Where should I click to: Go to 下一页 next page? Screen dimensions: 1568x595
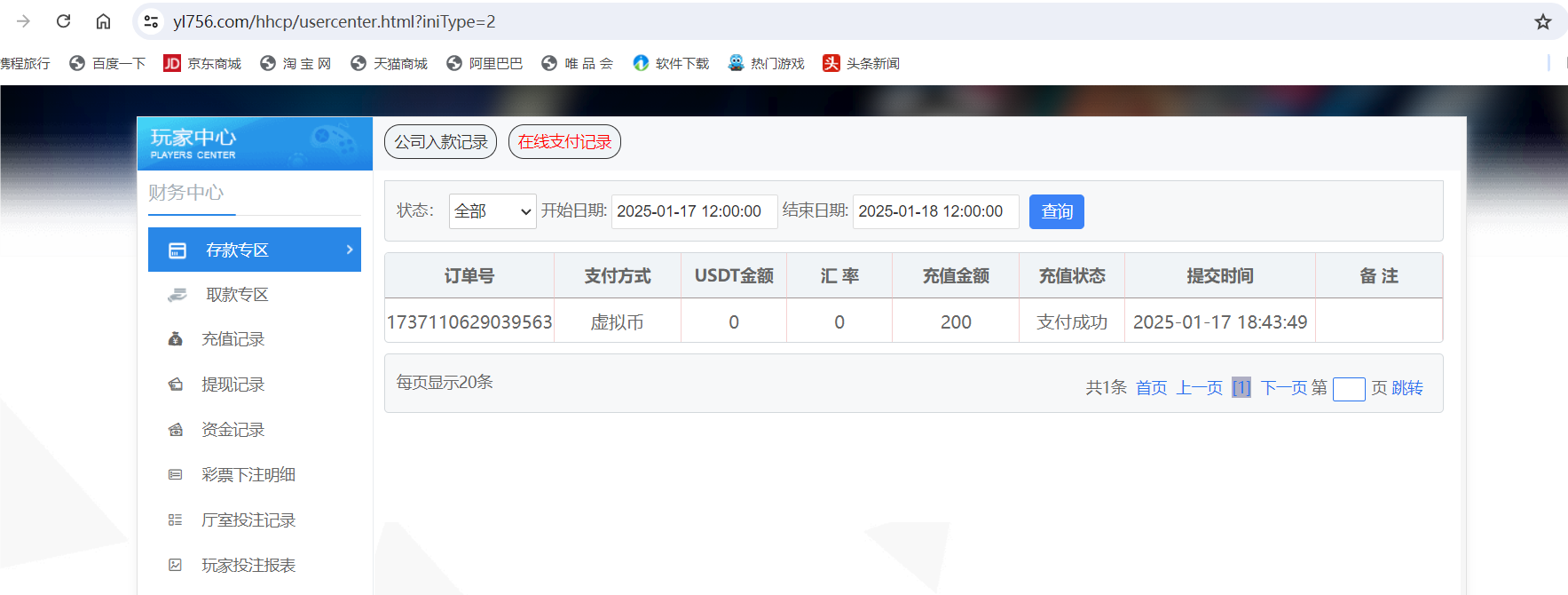[x=1284, y=388]
